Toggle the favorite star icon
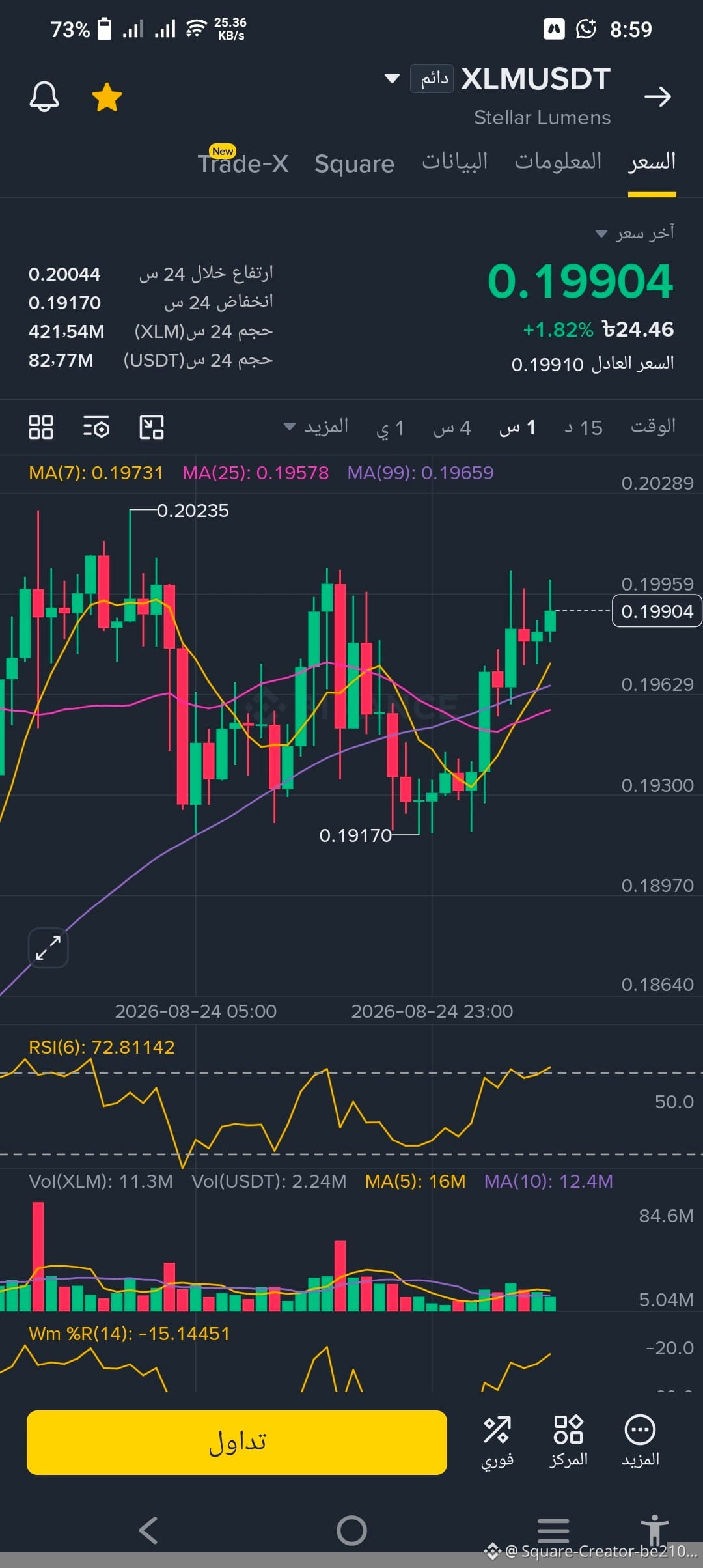The width and height of the screenshot is (703, 1568). tap(107, 97)
